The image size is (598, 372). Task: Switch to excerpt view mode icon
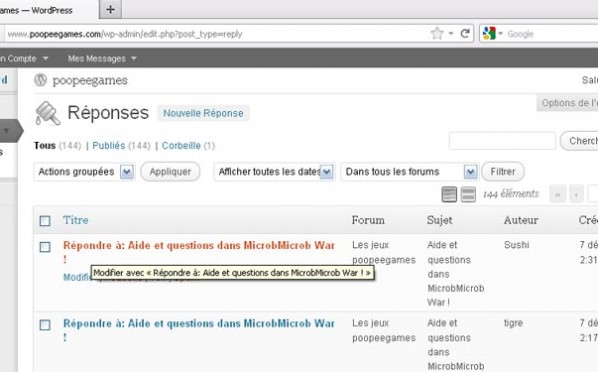[x=468, y=194]
